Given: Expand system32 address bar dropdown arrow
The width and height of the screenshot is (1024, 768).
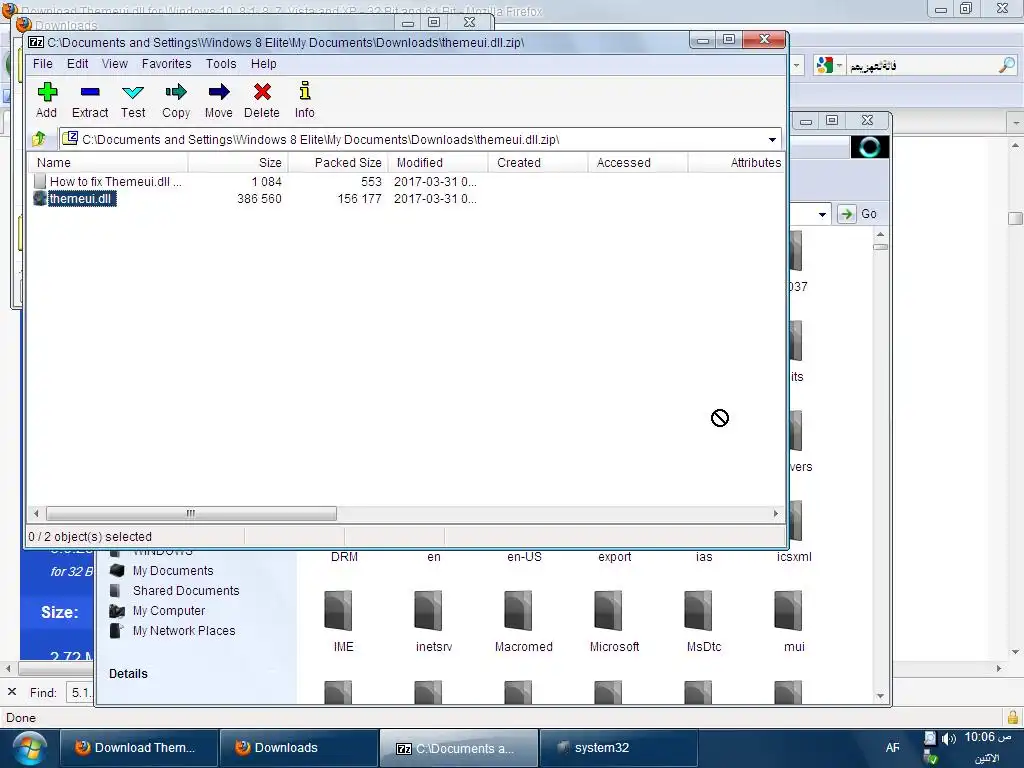Looking at the screenshot, I should [x=822, y=214].
